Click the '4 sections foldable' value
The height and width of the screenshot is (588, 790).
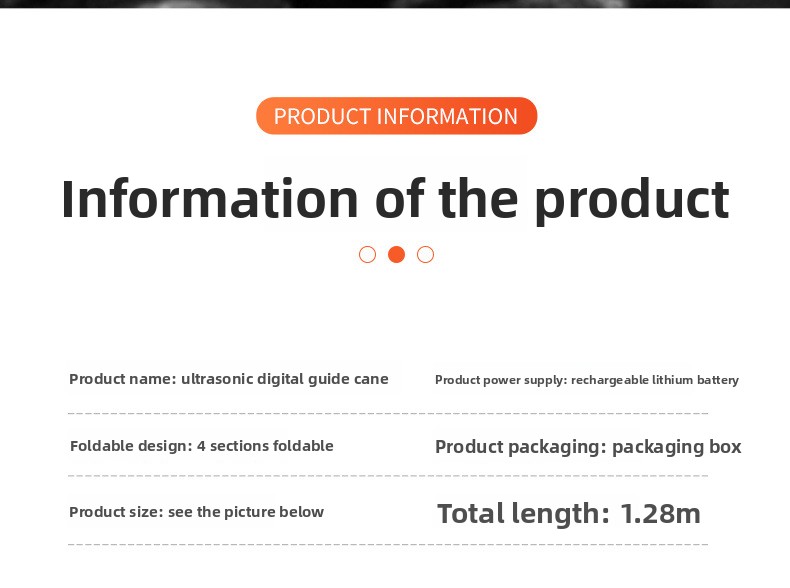(265, 446)
